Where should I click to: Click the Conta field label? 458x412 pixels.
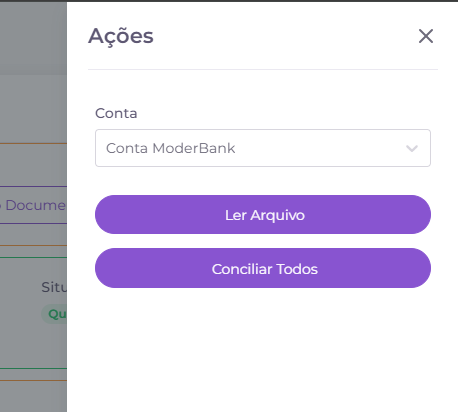[116, 113]
